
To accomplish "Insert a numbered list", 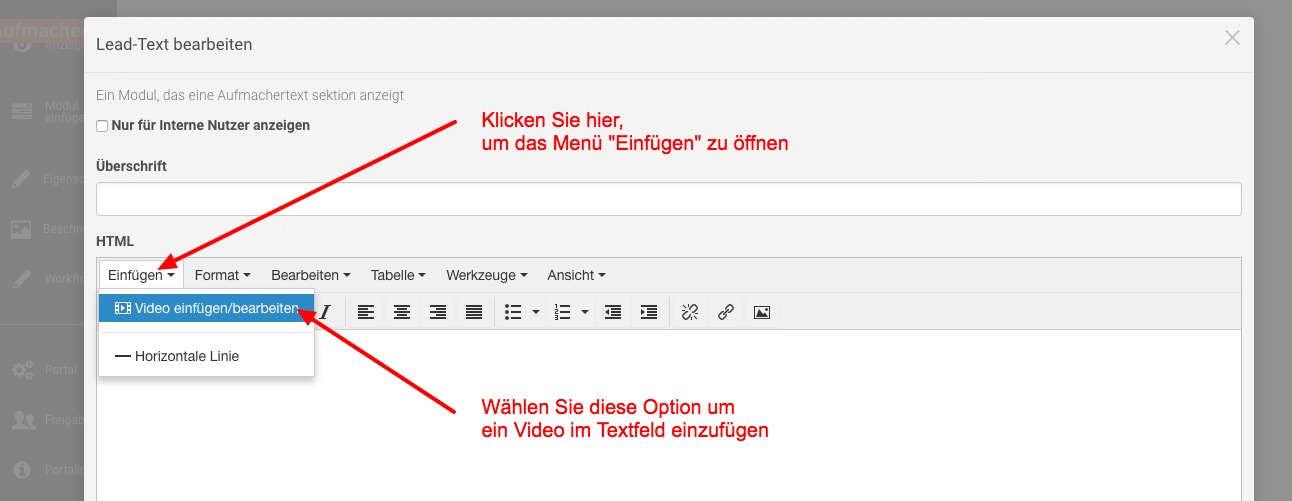I will pos(562,312).
